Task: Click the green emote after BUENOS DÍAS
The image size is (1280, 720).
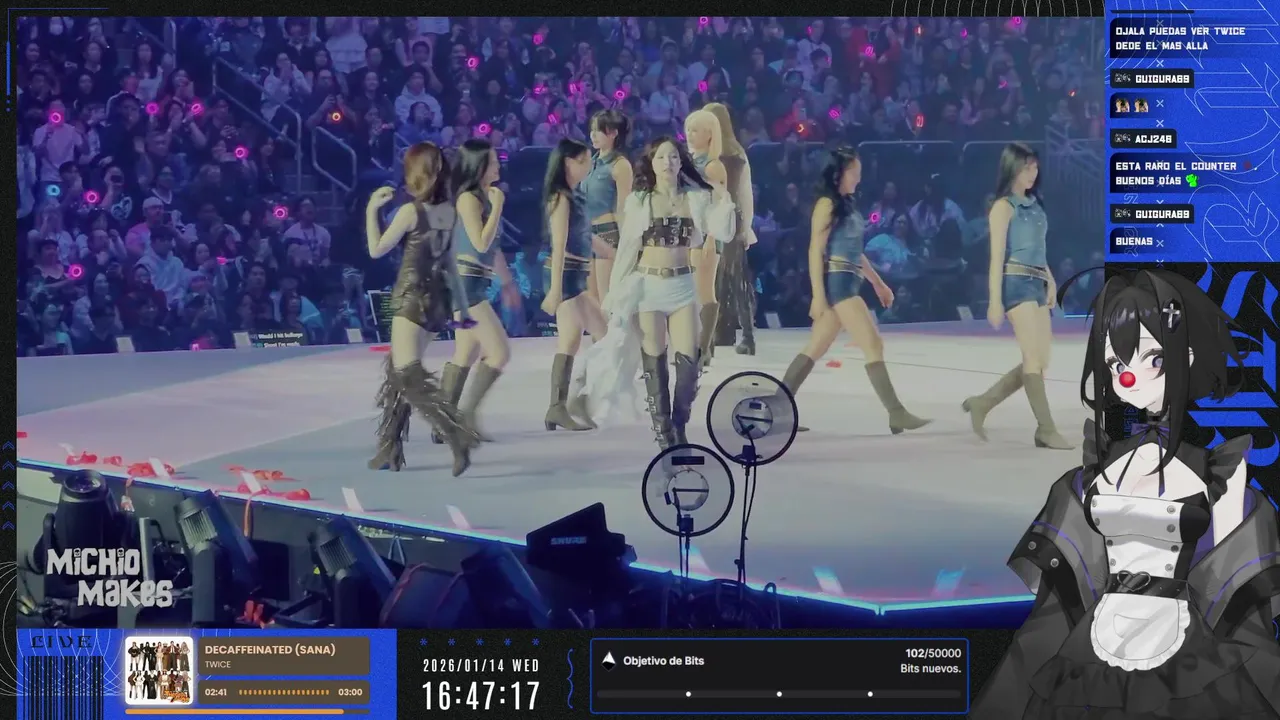Action: [1192, 181]
